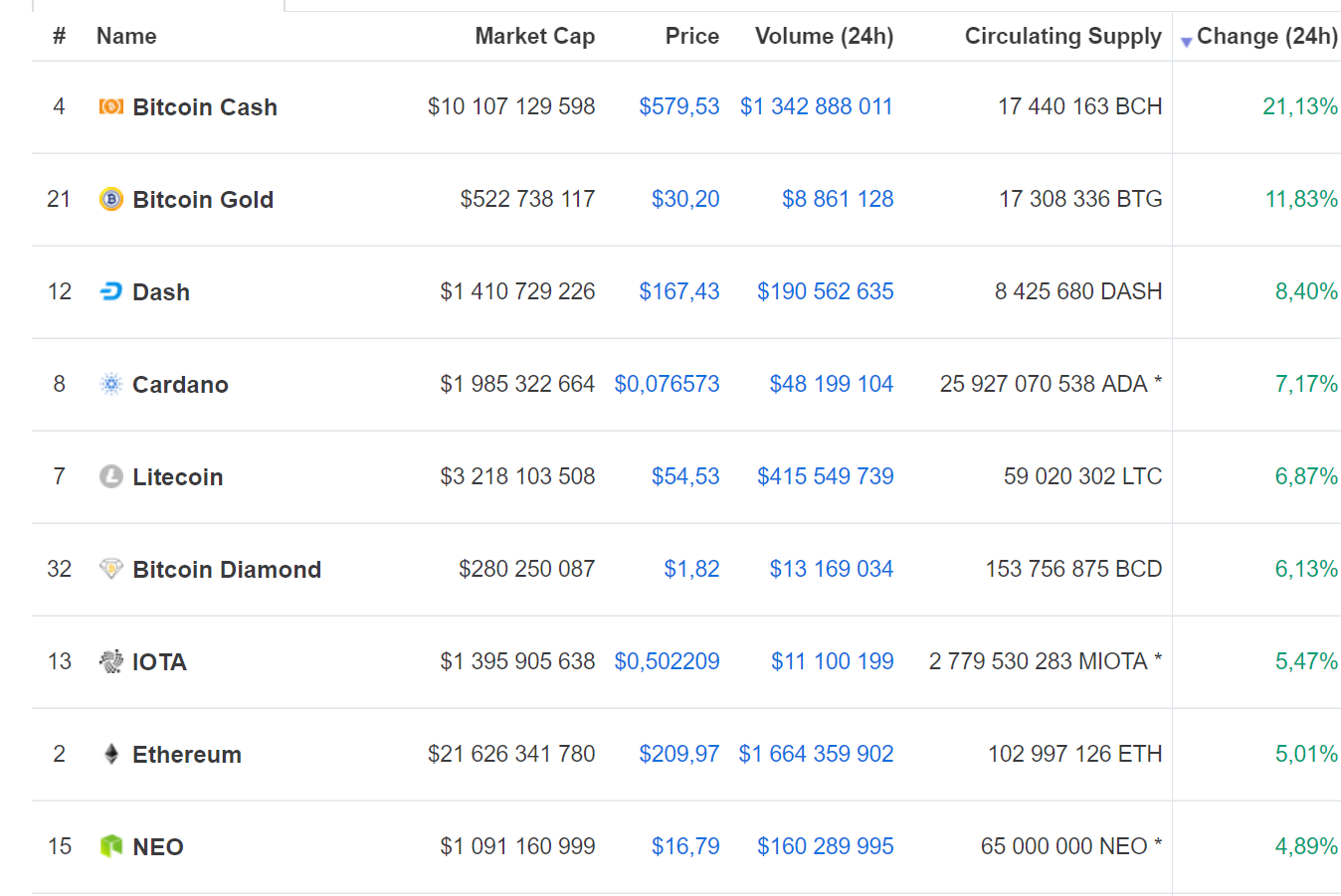The image size is (1341, 896).
Task: Click Dash volume $190 562 635
Action: coord(826,291)
